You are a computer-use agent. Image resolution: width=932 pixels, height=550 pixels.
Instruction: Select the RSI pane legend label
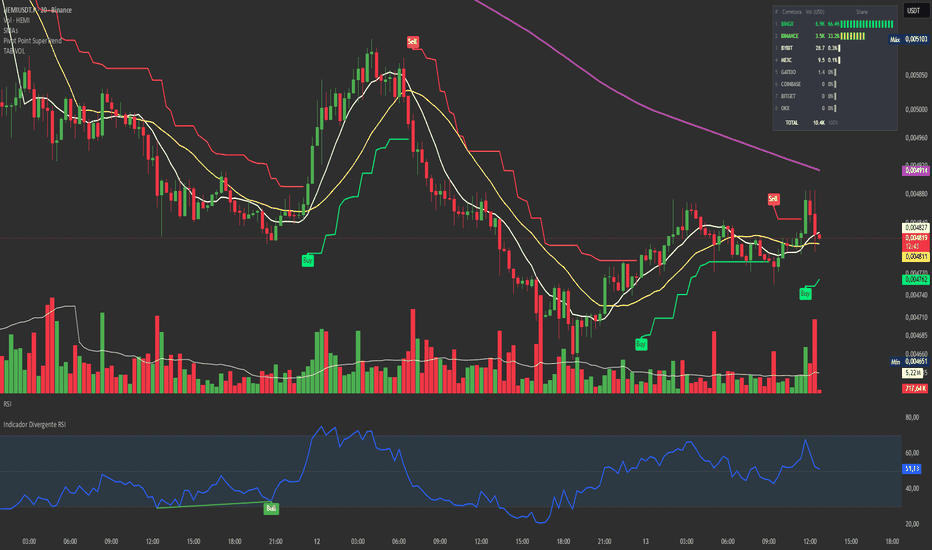pos(7,404)
